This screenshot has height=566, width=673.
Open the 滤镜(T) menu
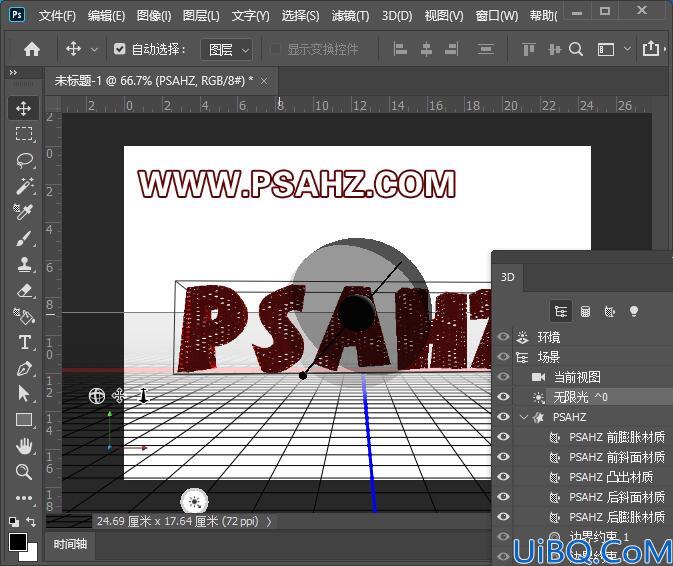(350, 16)
